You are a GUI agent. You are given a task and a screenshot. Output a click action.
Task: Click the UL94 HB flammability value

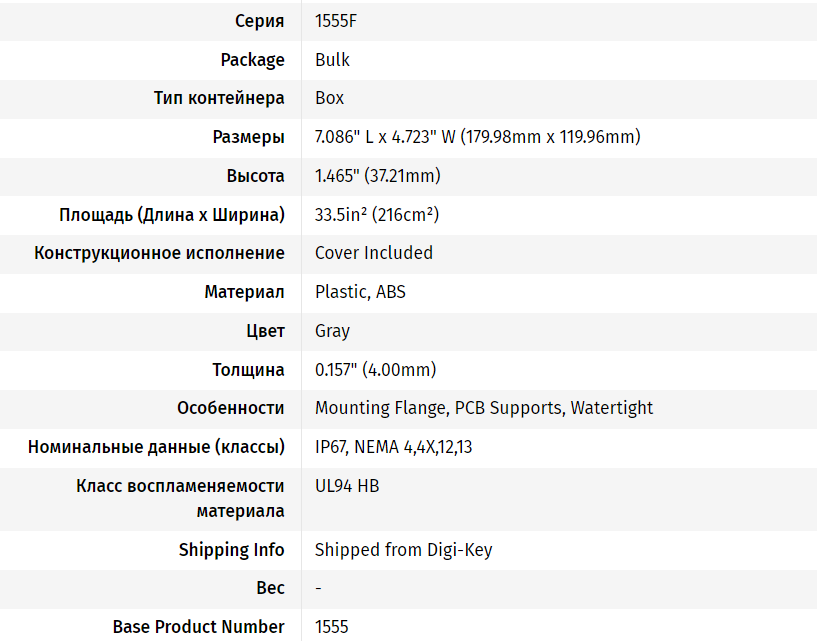coord(348,486)
